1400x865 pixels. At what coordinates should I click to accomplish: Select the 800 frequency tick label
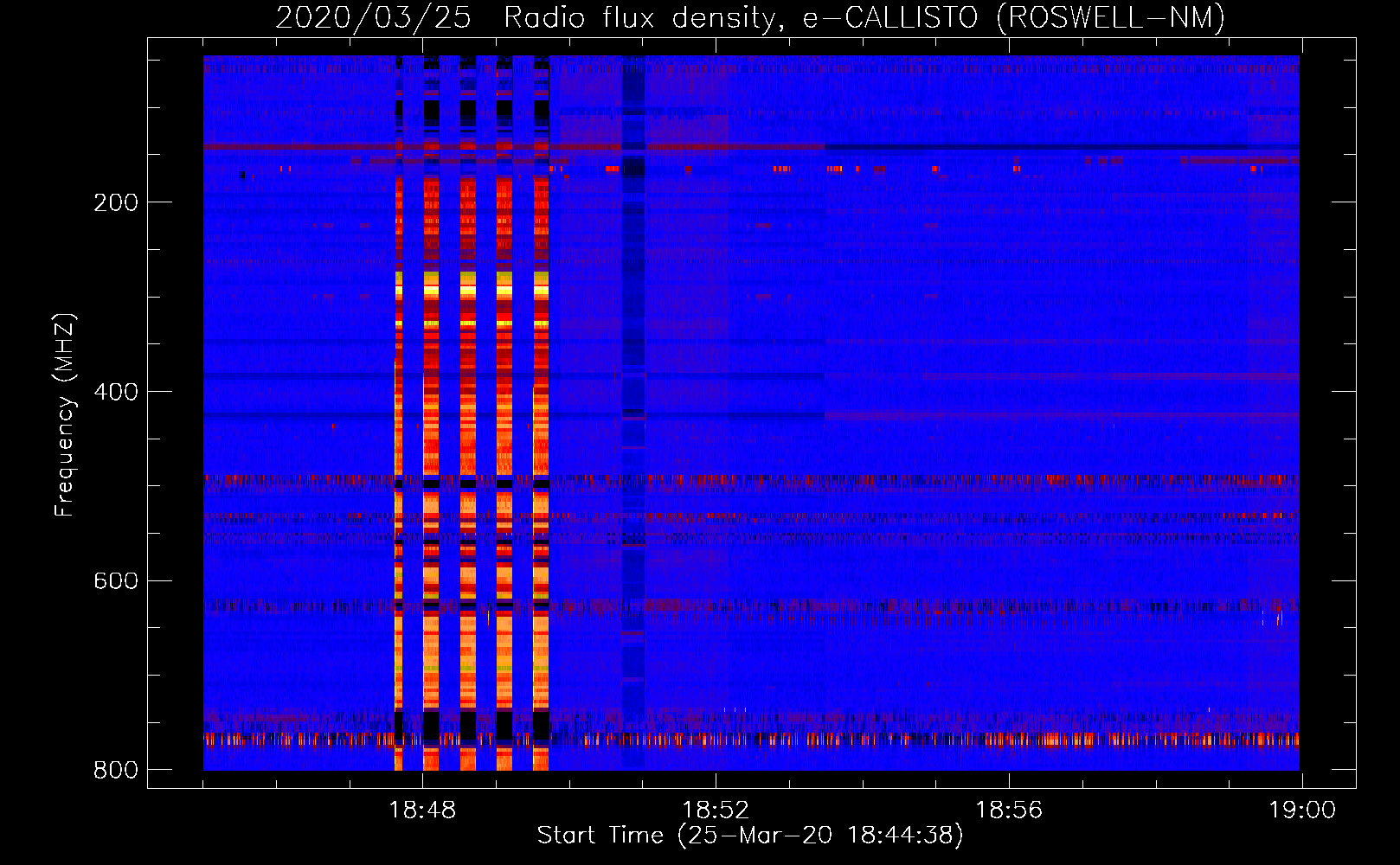click(x=116, y=770)
